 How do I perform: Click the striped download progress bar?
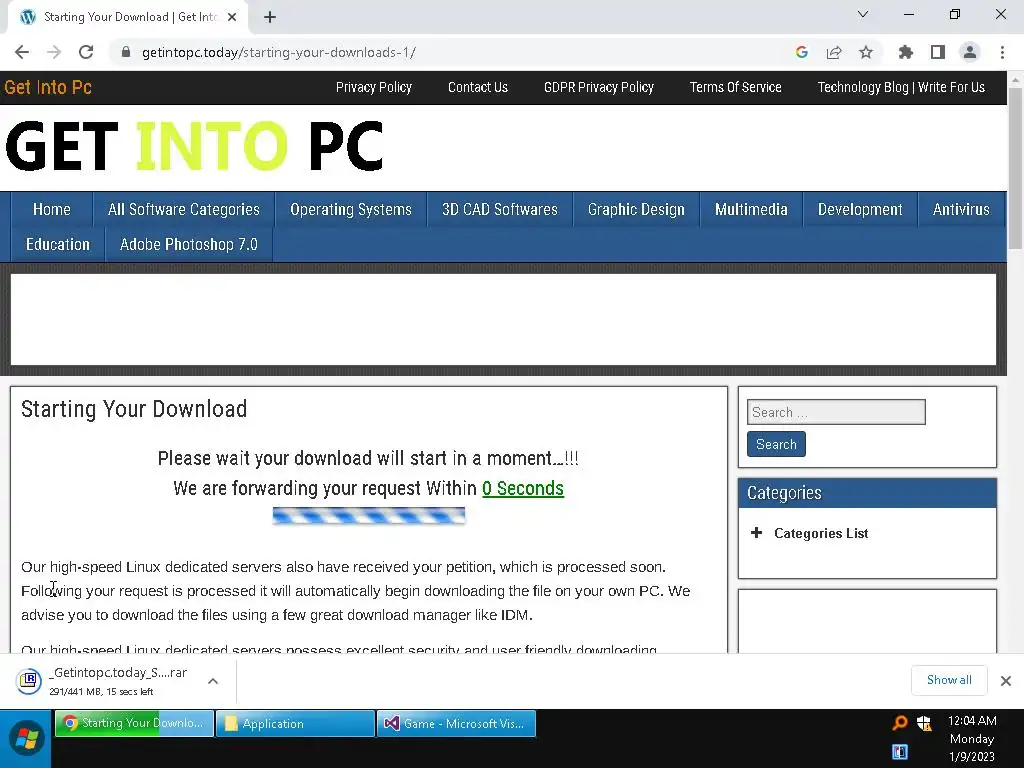point(368,516)
